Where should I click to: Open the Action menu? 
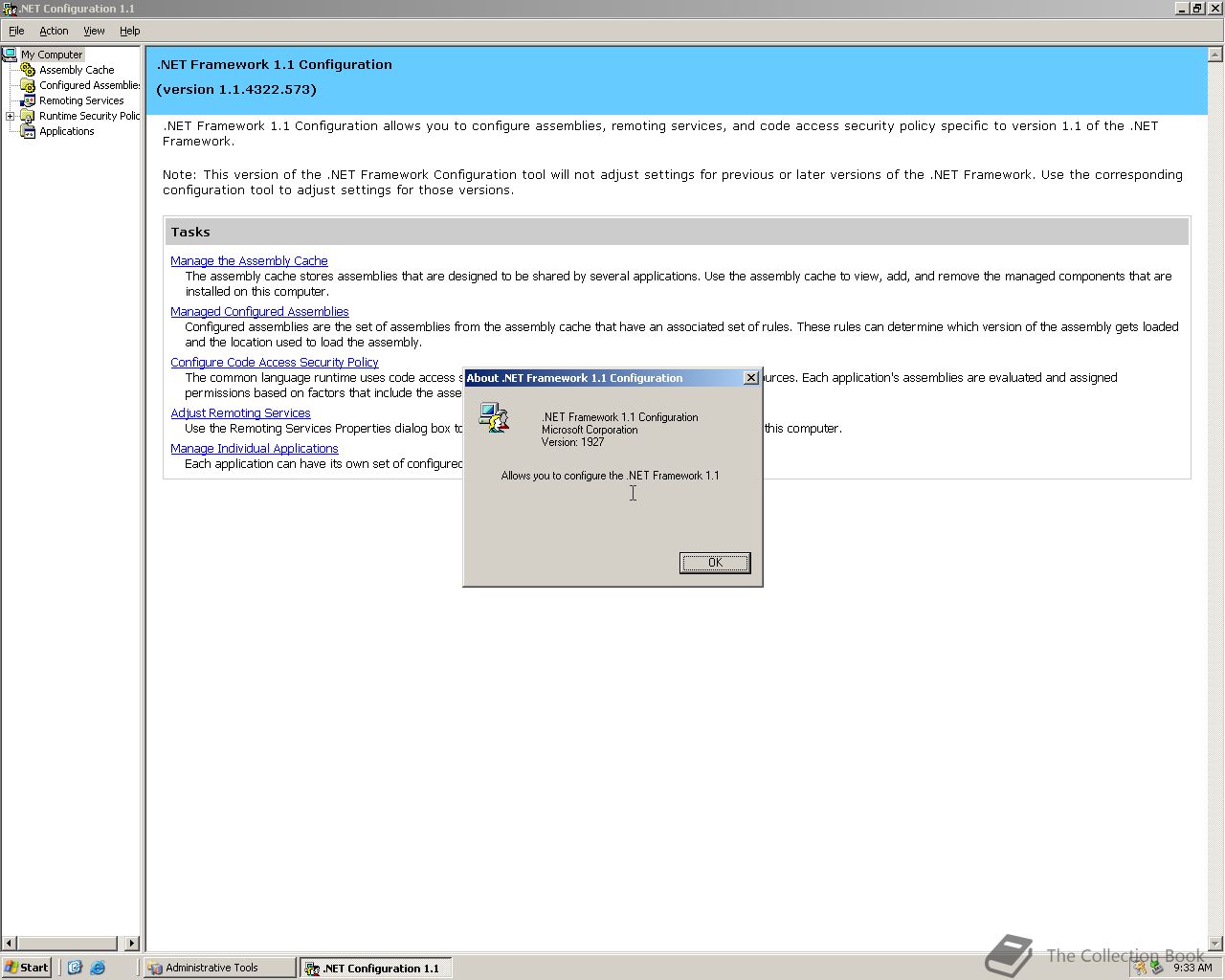pos(54,31)
